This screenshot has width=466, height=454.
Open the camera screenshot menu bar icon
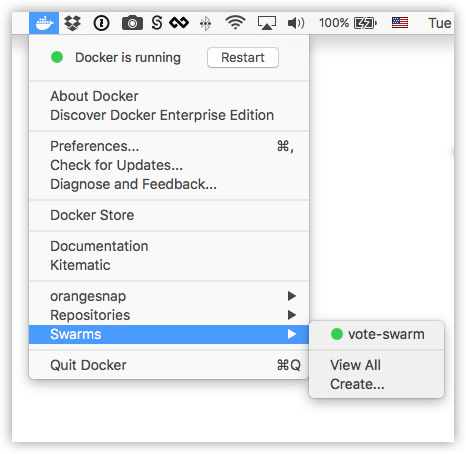point(132,23)
